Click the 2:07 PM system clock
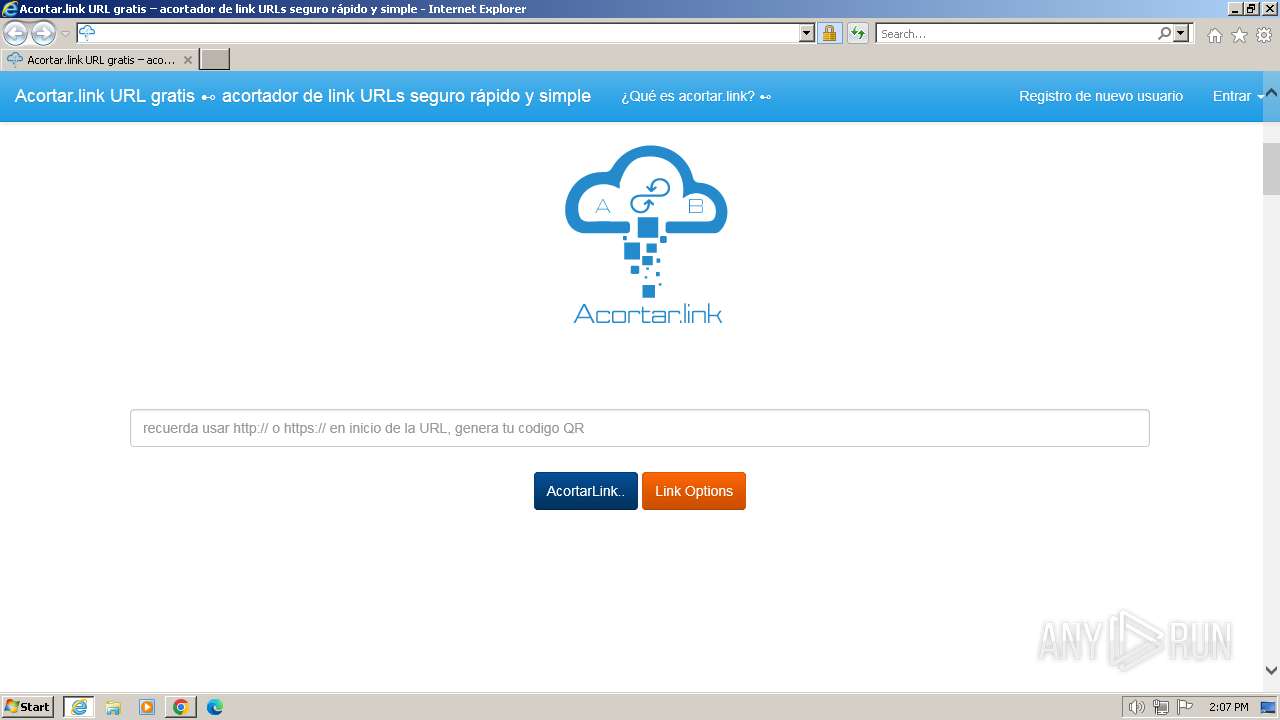Screen dimensions: 1280x720 1228,707
